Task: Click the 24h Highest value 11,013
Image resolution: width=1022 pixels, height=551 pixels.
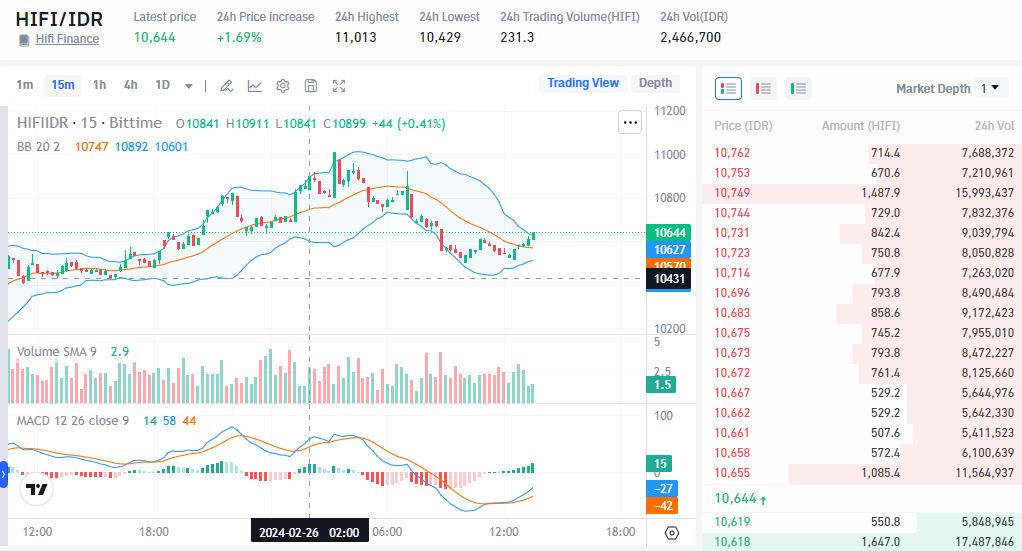Action: coord(356,37)
